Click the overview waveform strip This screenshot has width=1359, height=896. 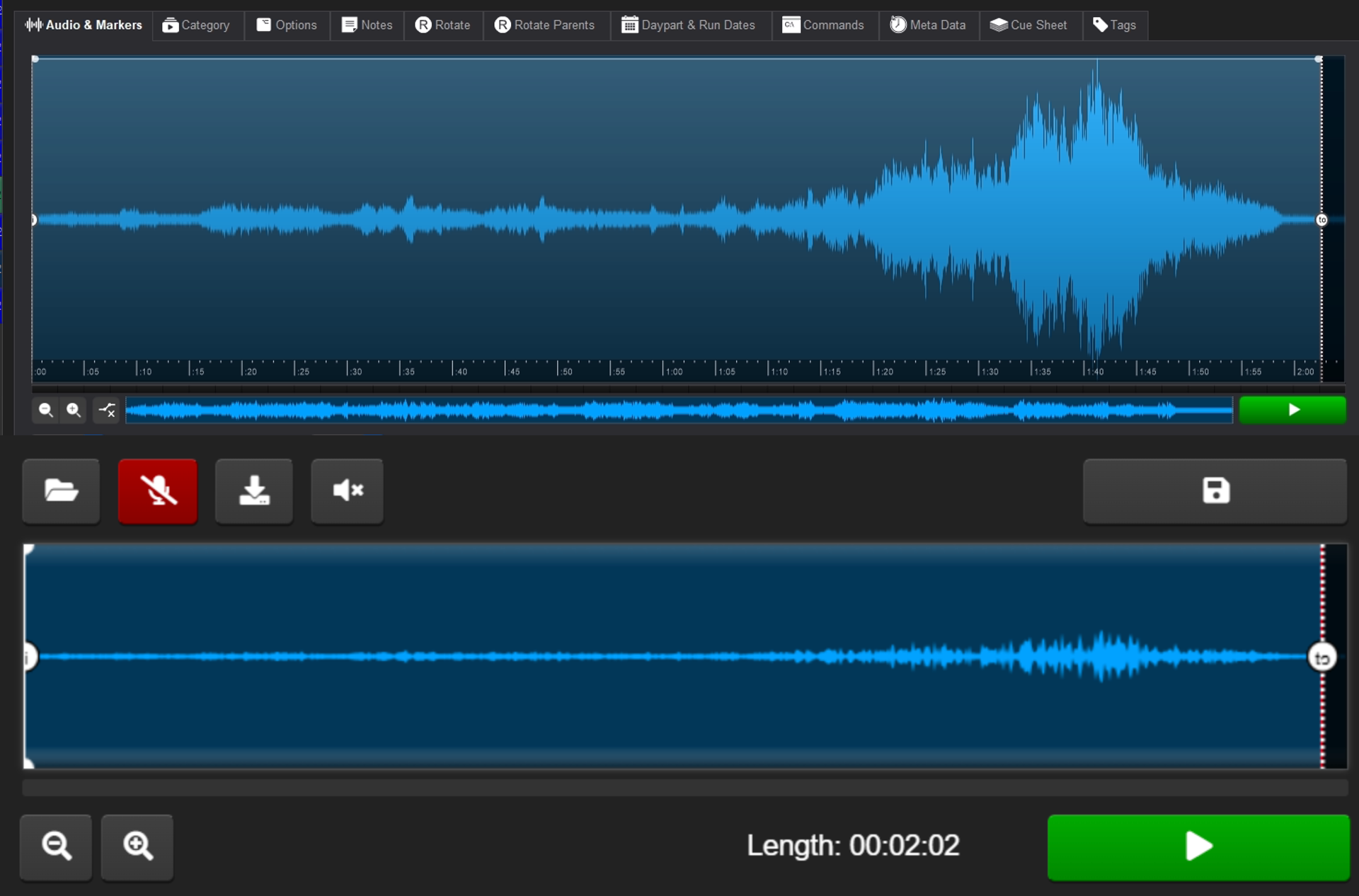[678, 410]
